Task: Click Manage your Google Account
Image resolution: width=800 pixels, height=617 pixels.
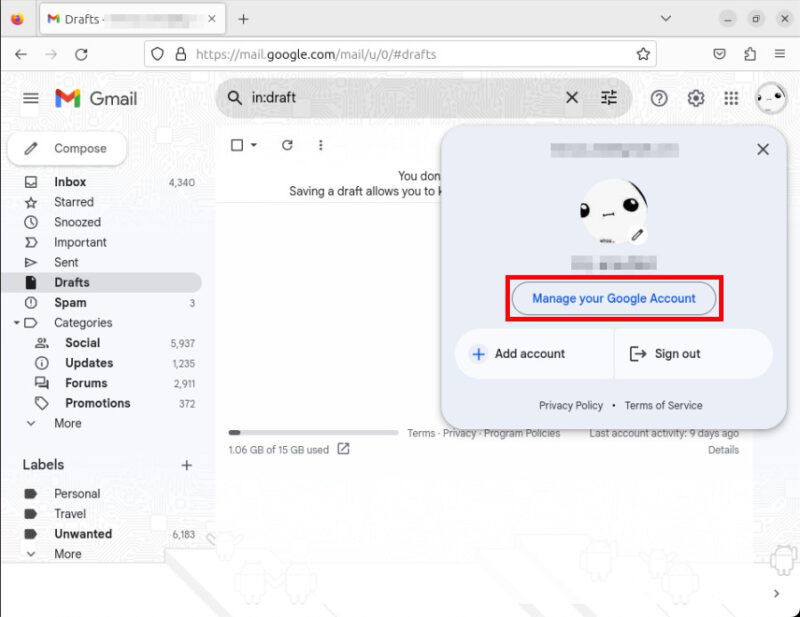Action: 613,298
